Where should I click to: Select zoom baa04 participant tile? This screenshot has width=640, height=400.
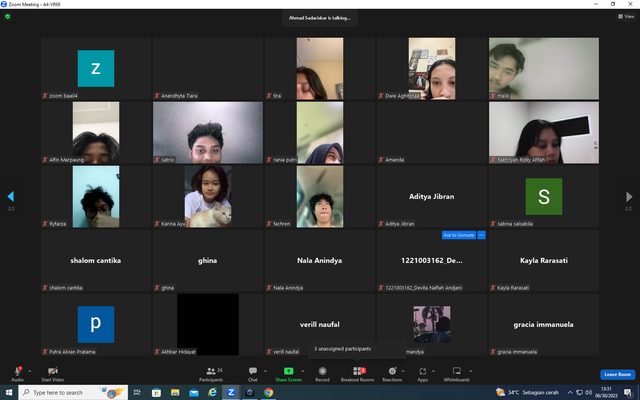[96, 69]
